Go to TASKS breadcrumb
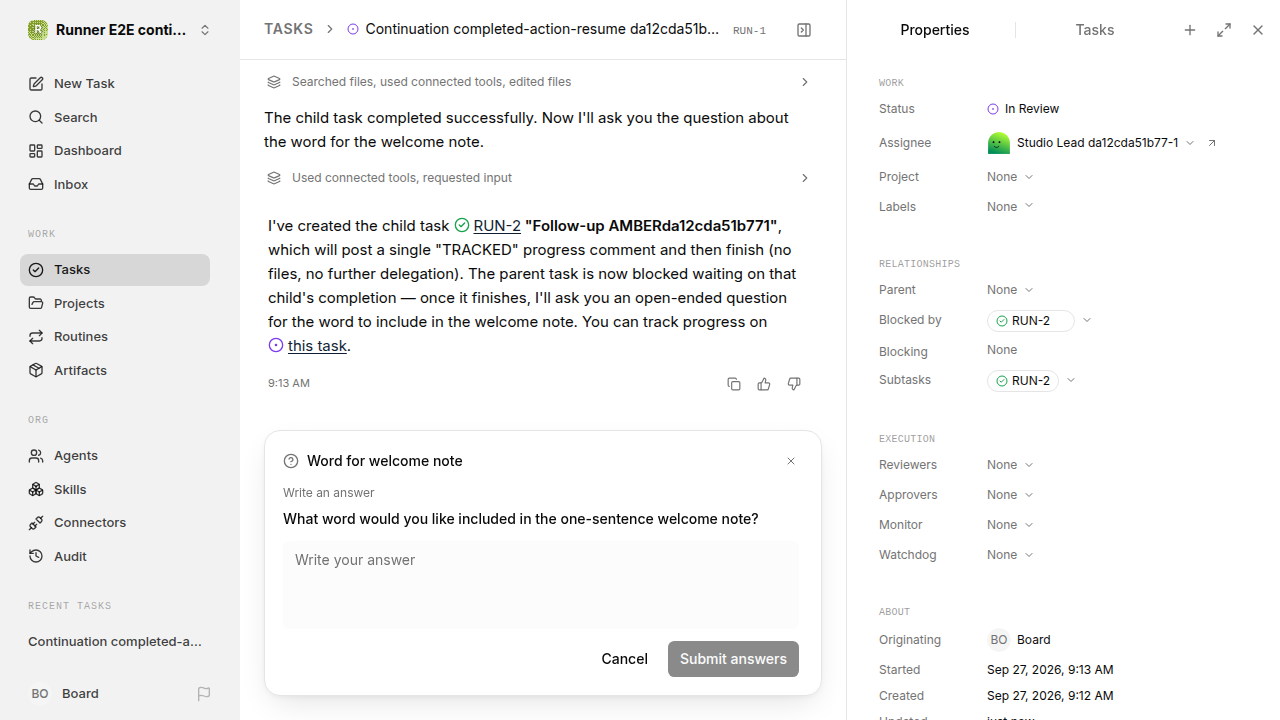This screenshot has height=720, width=1280. coord(288,30)
